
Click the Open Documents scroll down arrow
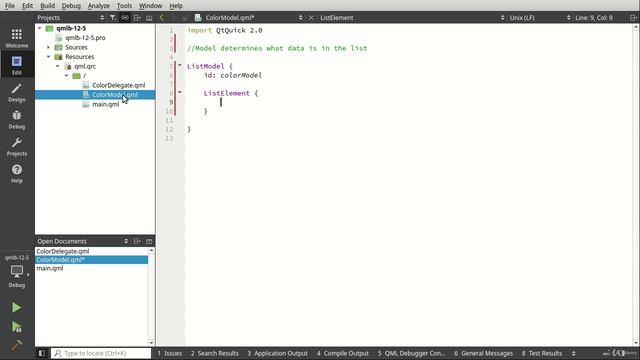(x=151, y=343)
